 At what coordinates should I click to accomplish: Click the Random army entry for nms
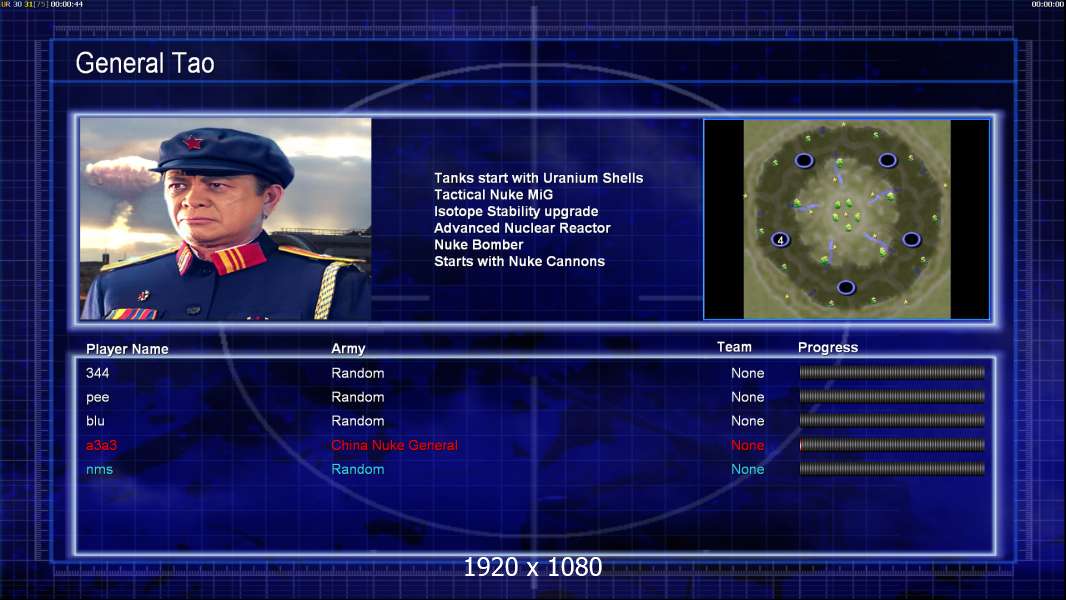pos(358,470)
